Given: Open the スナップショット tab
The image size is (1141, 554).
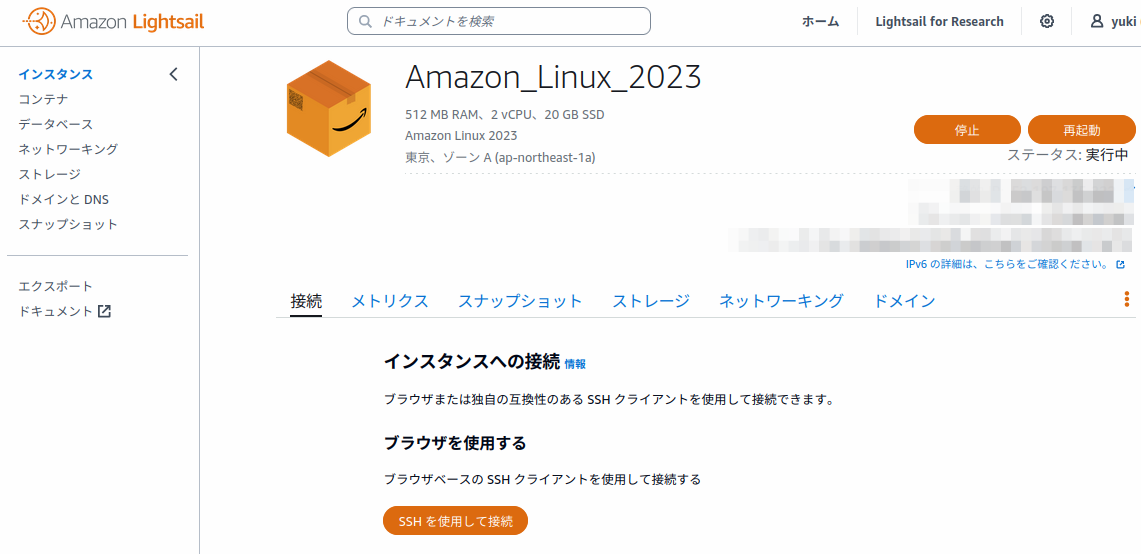Looking at the screenshot, I should coord(520,301).
